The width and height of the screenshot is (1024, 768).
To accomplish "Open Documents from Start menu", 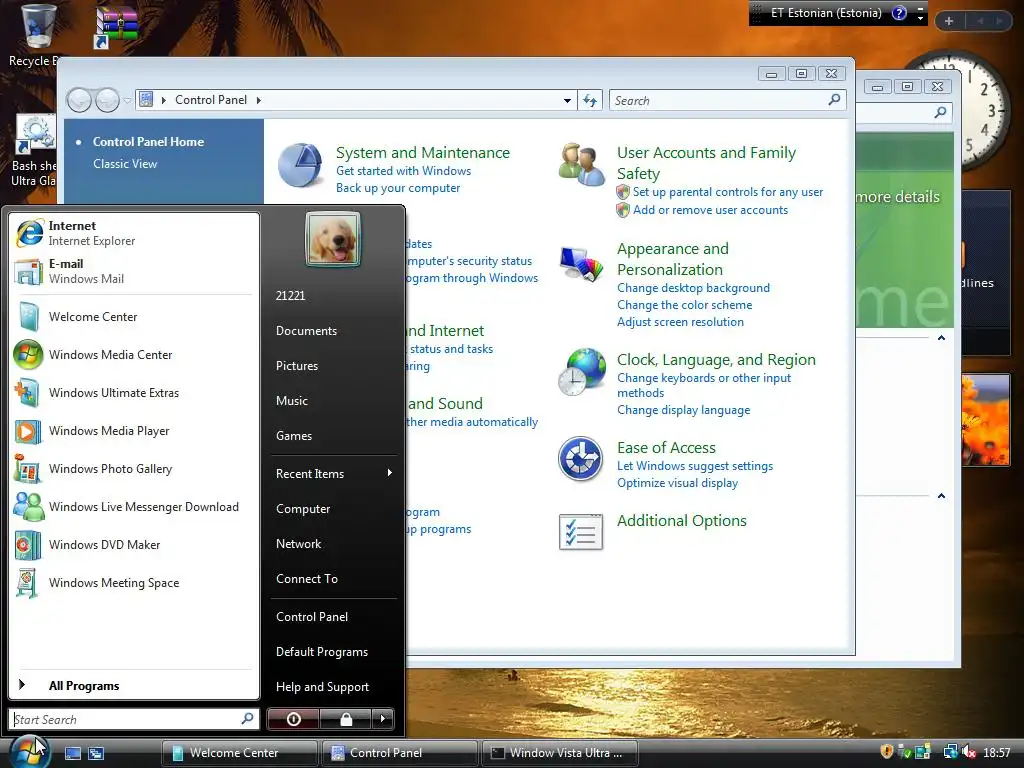I will coord(306,331).
